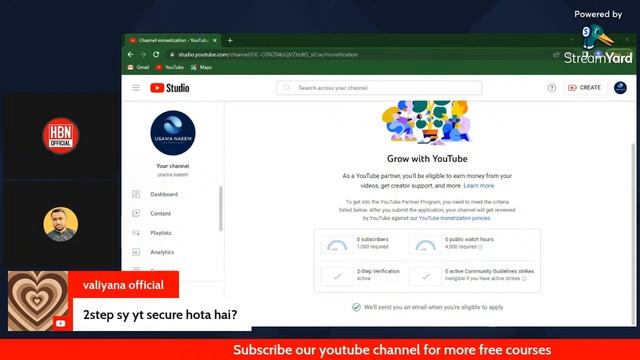Click the Learn more link
This screenshot has height=360, width=640.
(x=478, y=186)
